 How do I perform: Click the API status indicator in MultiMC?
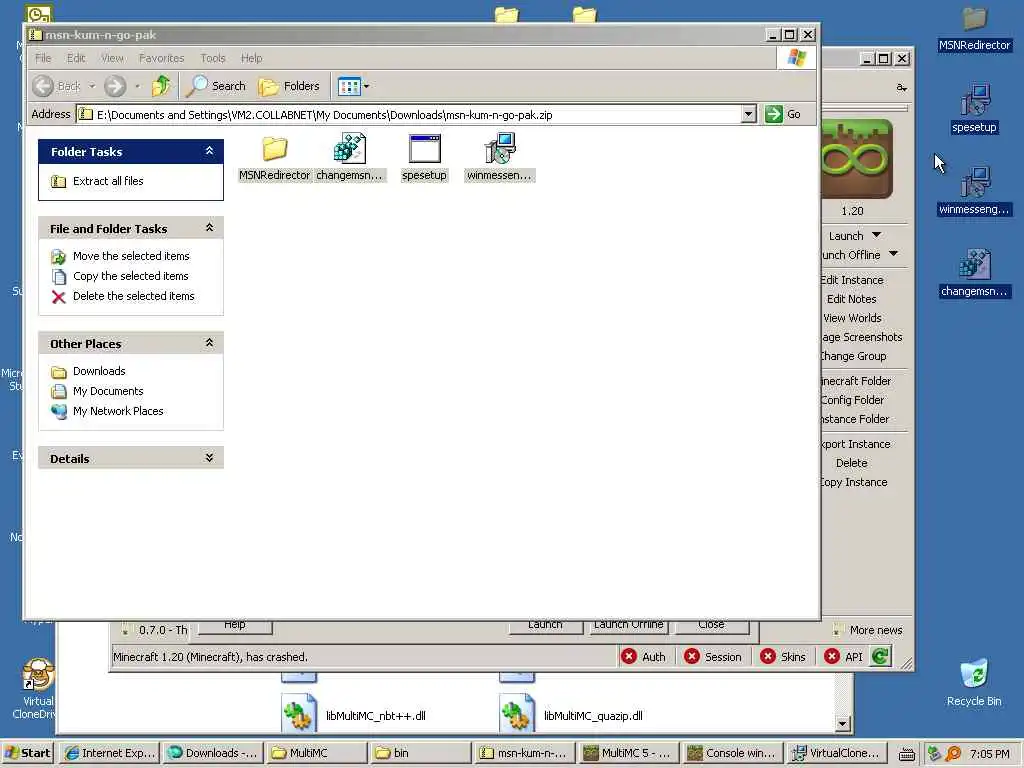pos(843,657)
